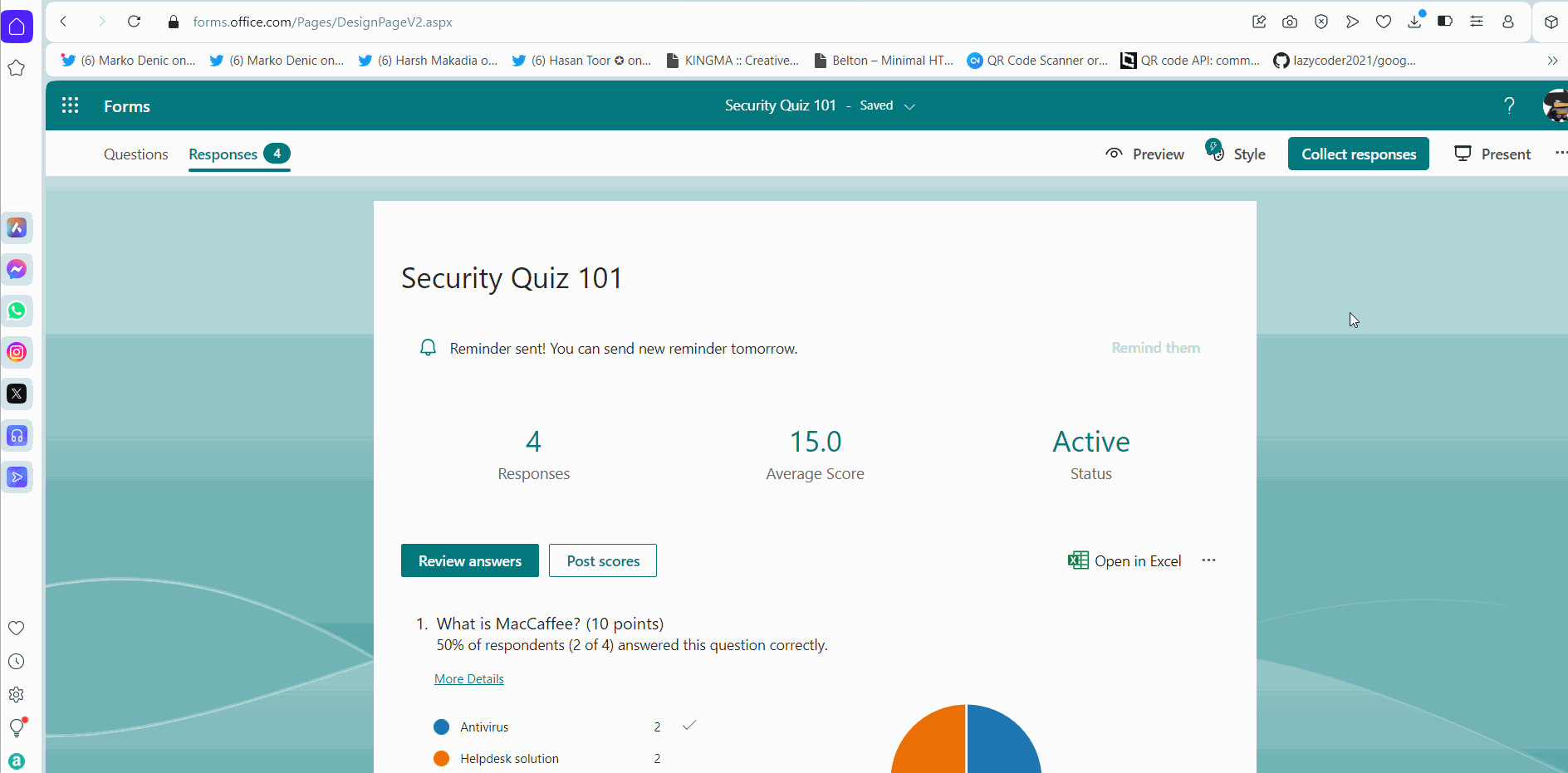This screenshot has width=1568, height=773.
Task: Expand hidden bookmarks with double chevron
Action: (1552, 61)
